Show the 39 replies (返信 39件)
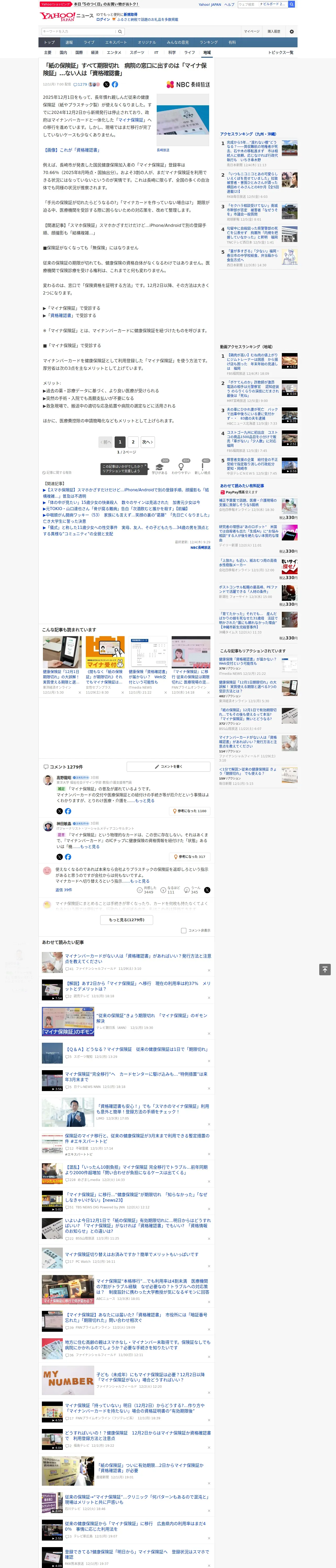 63,890
